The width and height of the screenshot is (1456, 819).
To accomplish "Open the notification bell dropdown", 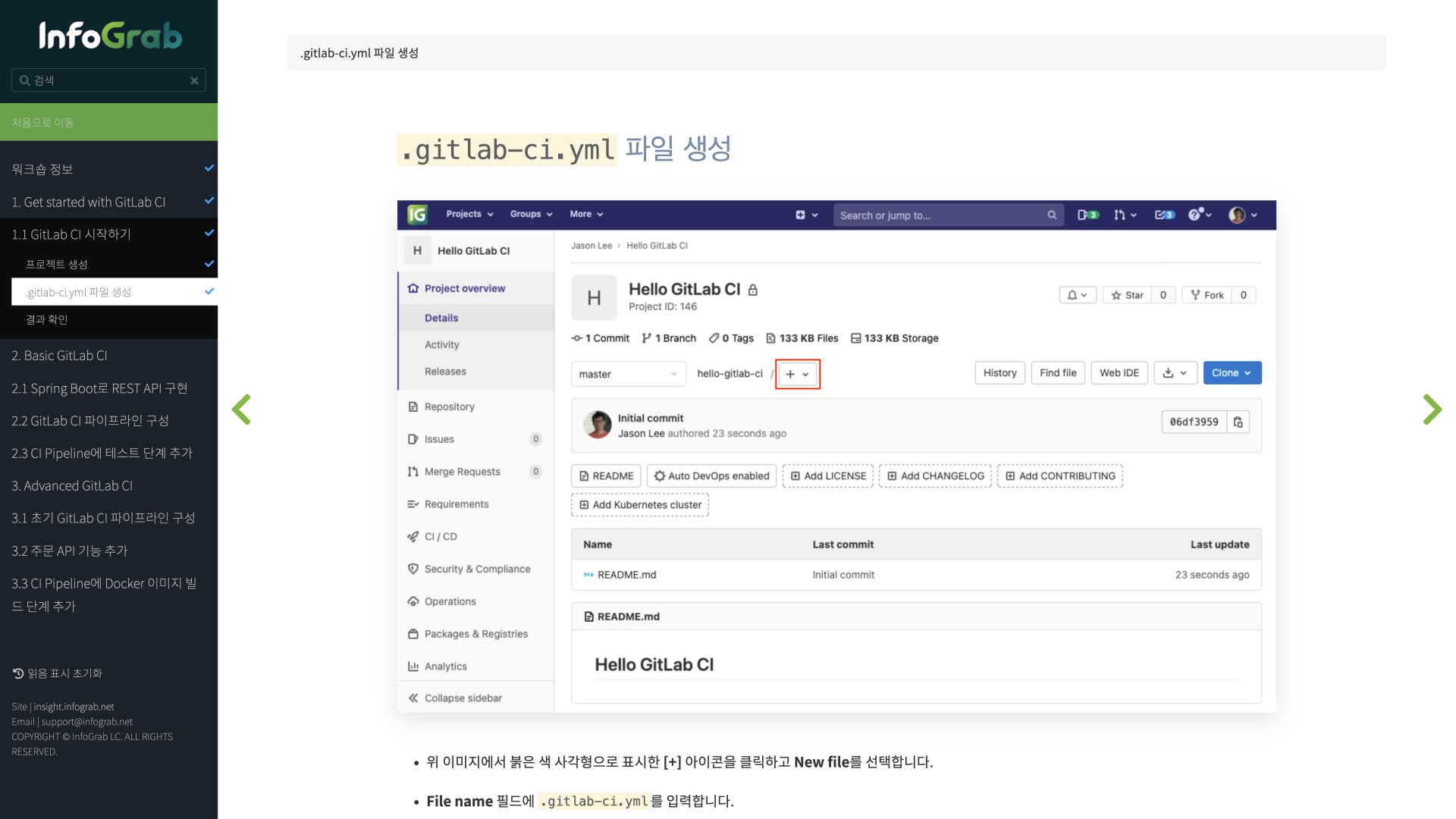I will tap(1078, 295).
